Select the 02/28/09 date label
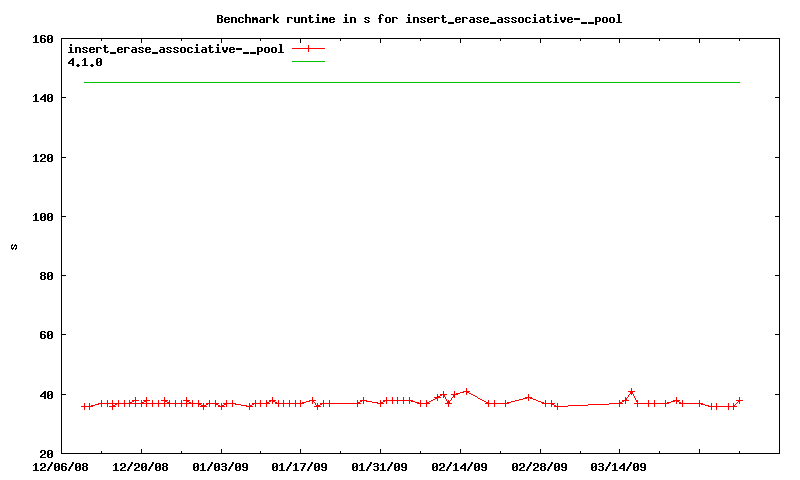The height and width of the screenshot is (480, 800). pyautogui.click(x=540, y=467)
